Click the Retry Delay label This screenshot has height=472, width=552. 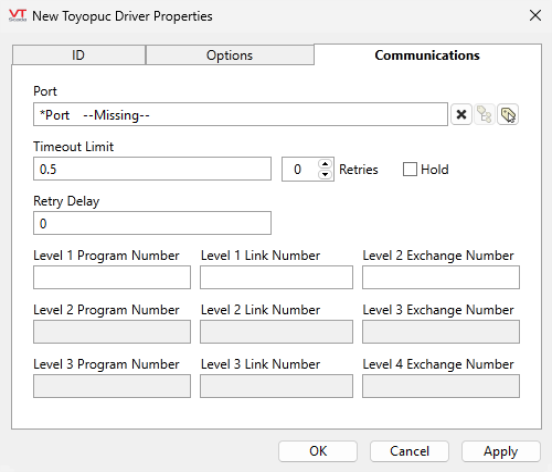point(67,201)
